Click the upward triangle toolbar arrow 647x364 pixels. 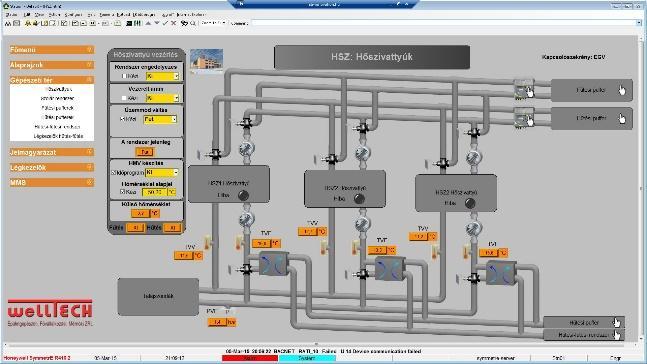[x=148, y=23]
